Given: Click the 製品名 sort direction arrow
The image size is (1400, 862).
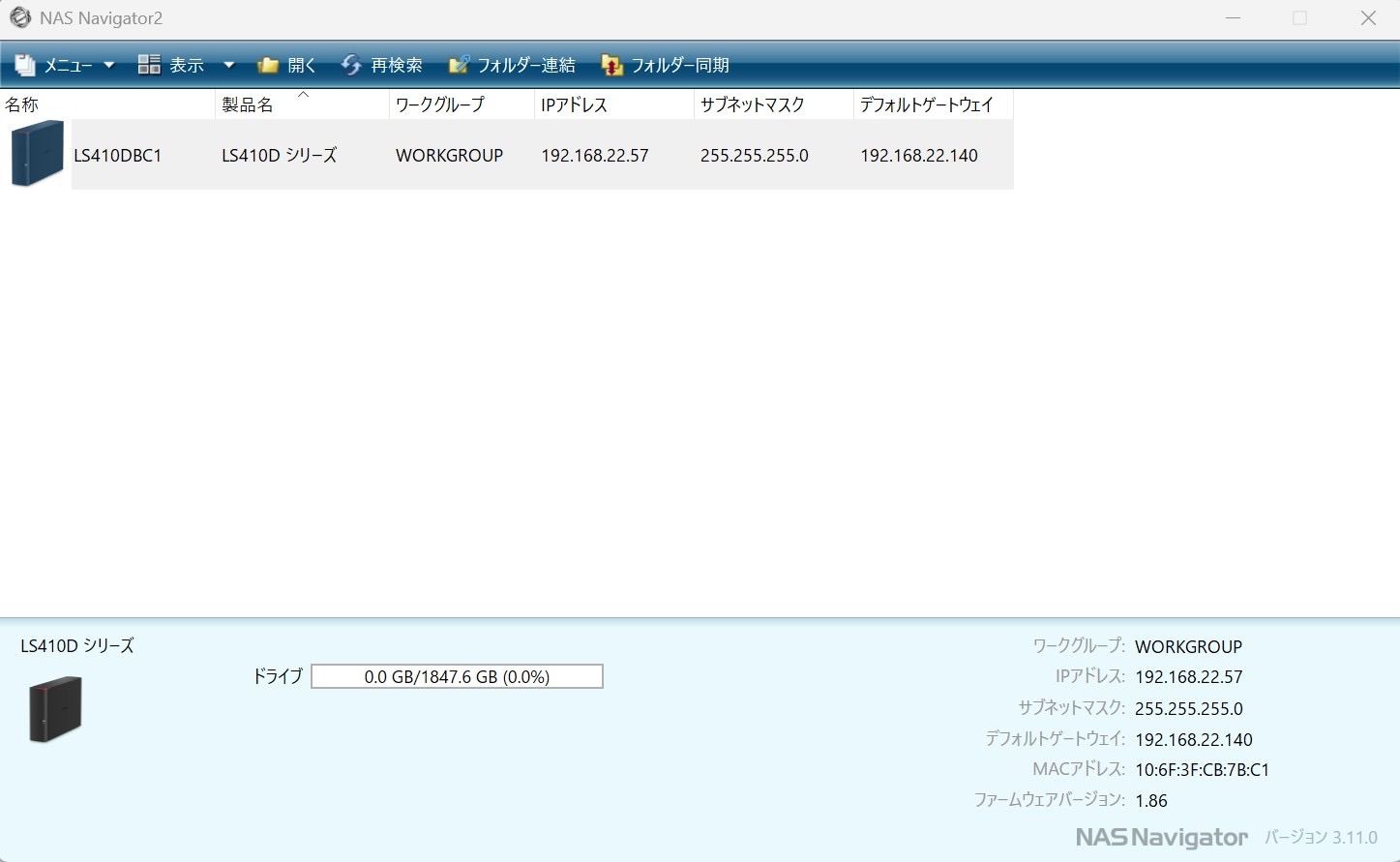Looking at the screenshot, I should click(303, 94).
